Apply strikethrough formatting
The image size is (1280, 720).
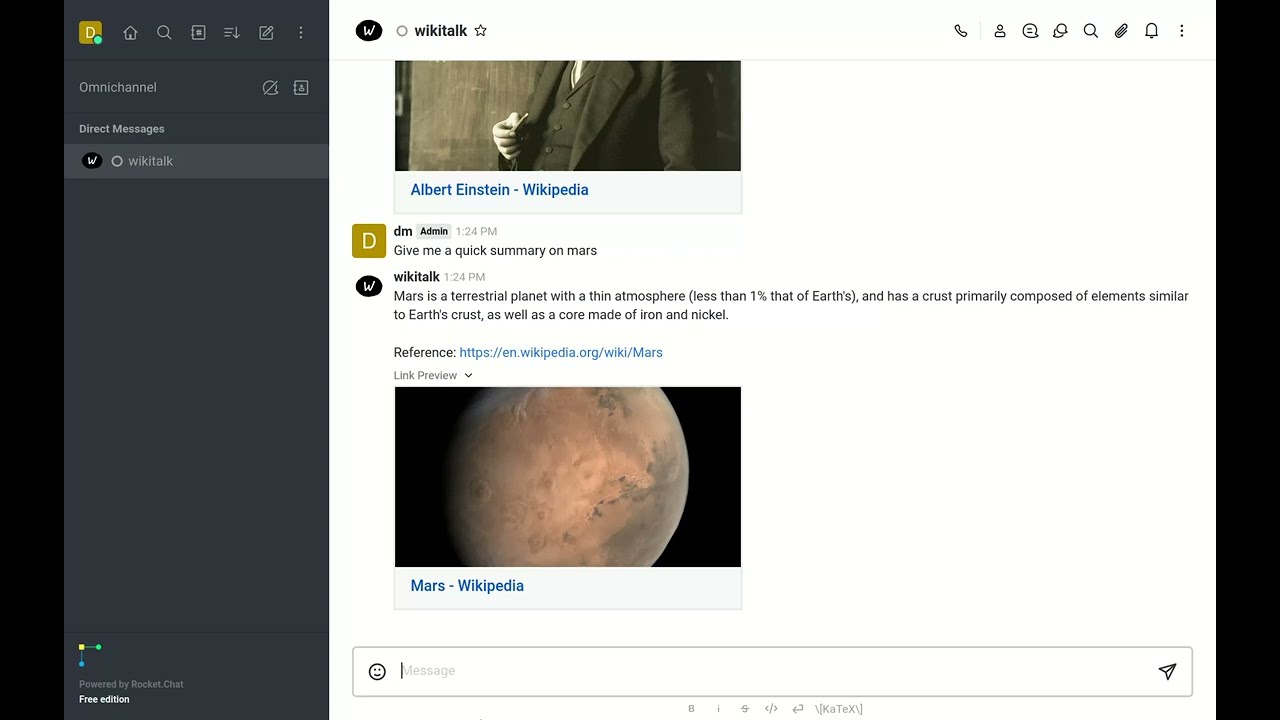(x=744, y=709)
